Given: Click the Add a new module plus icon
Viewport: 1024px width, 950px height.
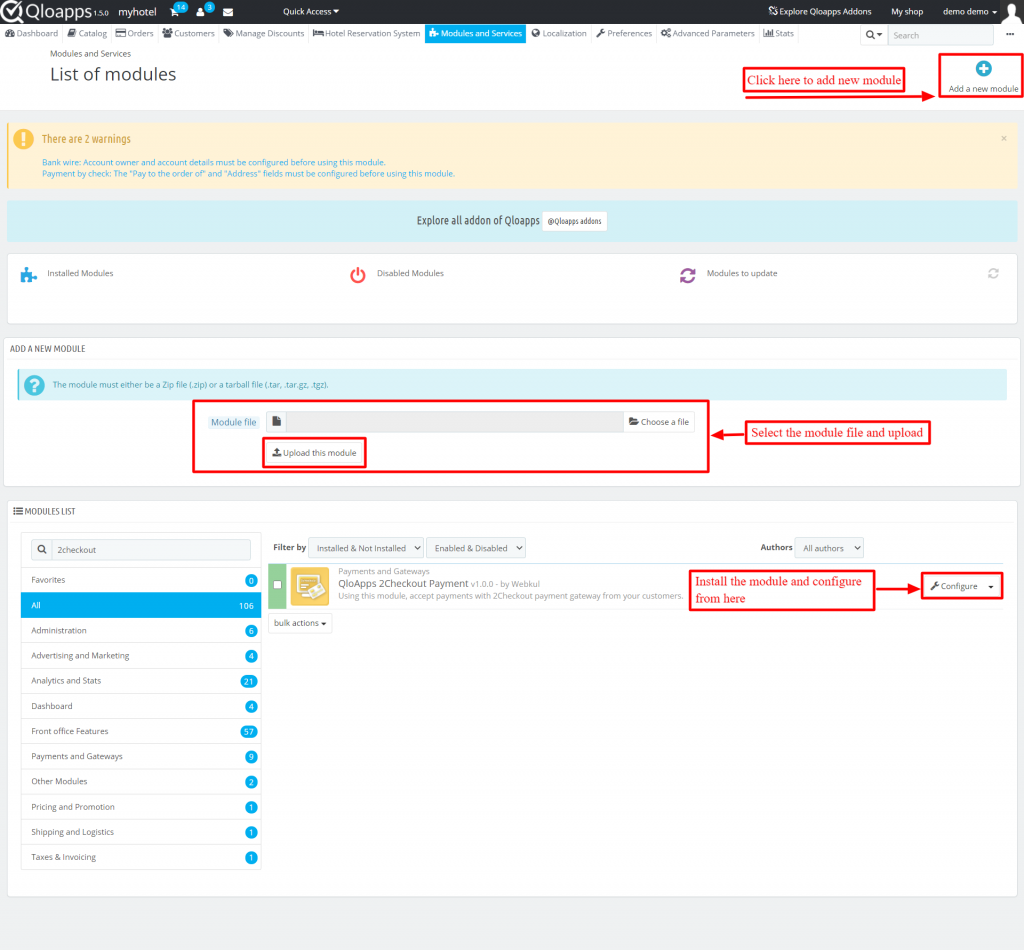Looking at the screenshot, I should (x=983, y=69).
